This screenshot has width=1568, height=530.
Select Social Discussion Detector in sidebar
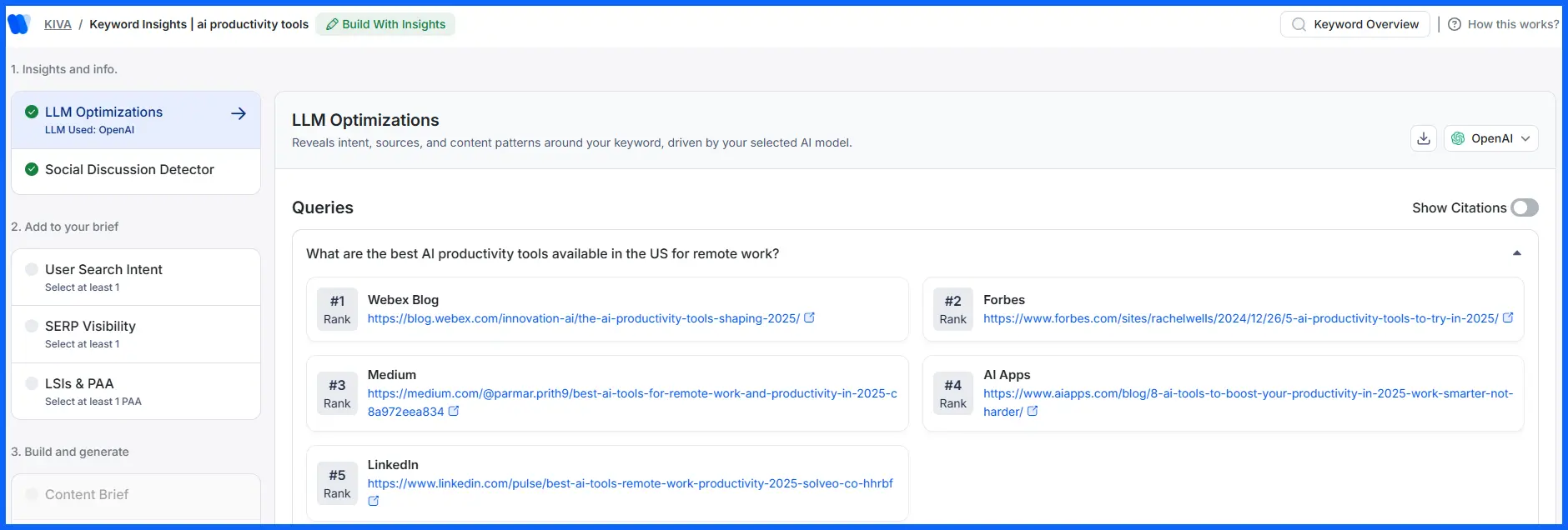click(x=136, y=170)
